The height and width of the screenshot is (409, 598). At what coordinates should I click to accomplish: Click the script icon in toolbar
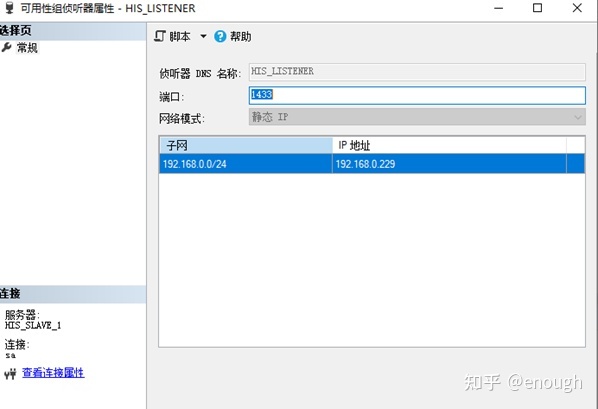point(160,36)
